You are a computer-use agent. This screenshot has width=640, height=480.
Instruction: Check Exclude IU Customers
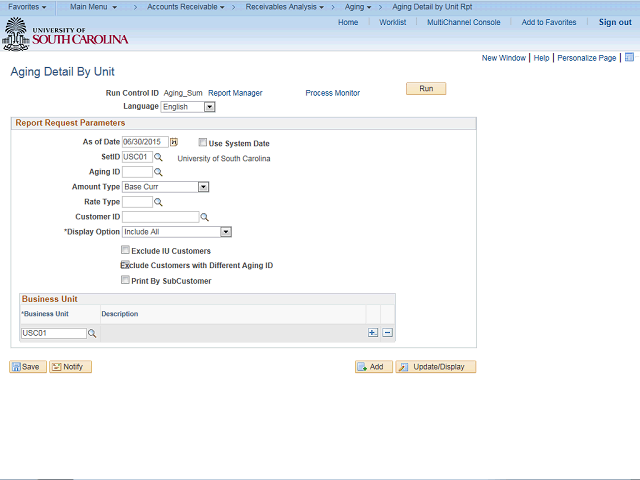tap(125, 249)
